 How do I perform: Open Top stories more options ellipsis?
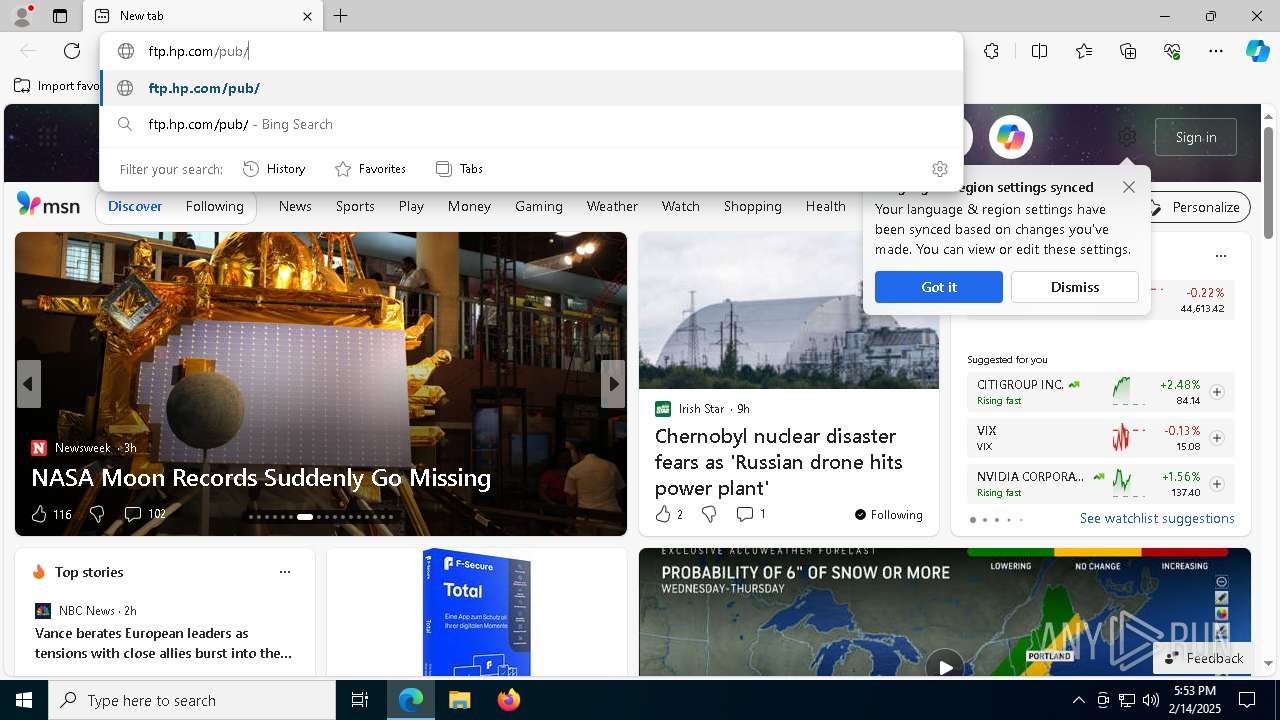click(285, 572)
